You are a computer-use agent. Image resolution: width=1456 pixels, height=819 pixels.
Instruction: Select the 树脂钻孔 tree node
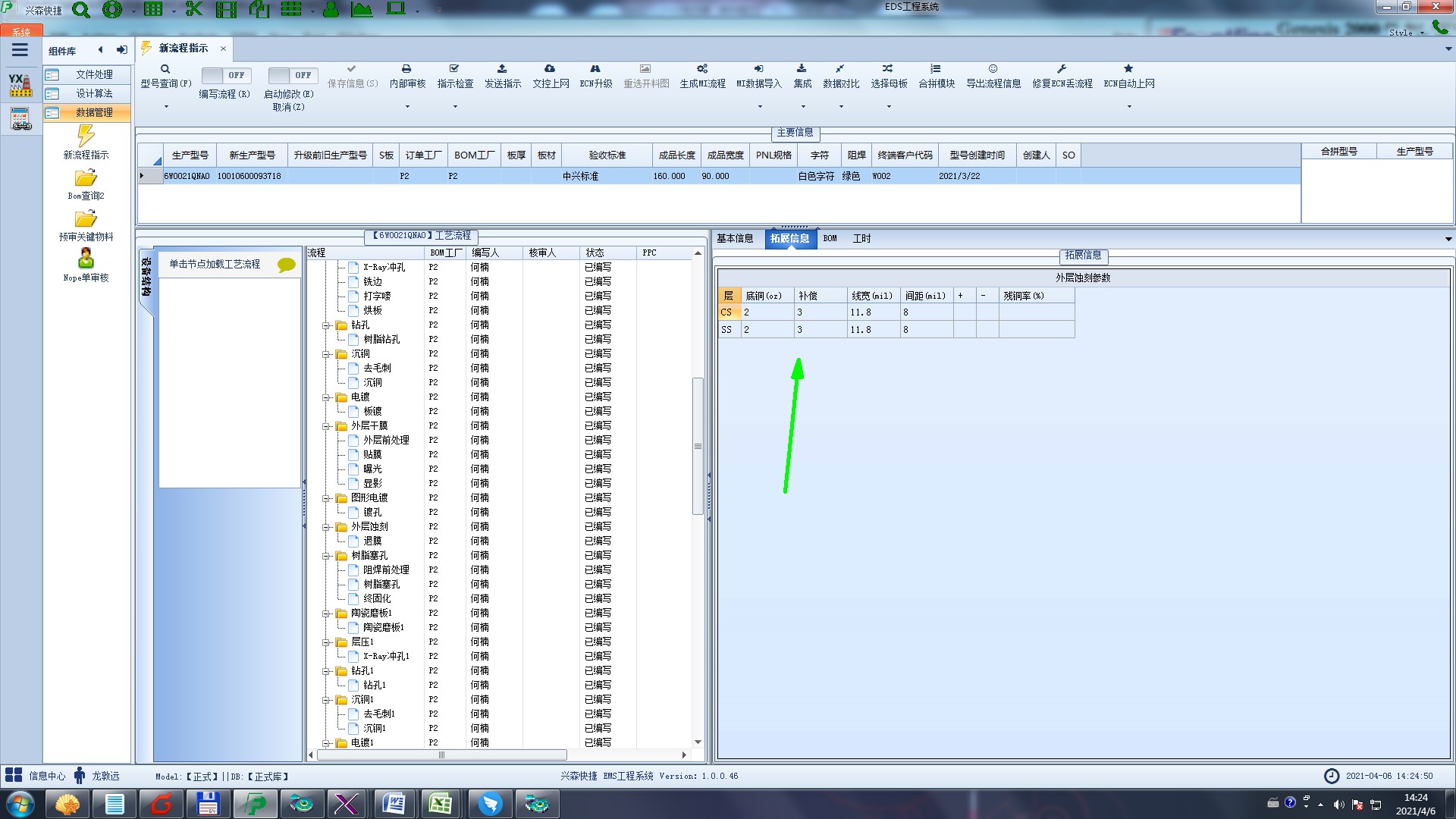coord(381,340)
